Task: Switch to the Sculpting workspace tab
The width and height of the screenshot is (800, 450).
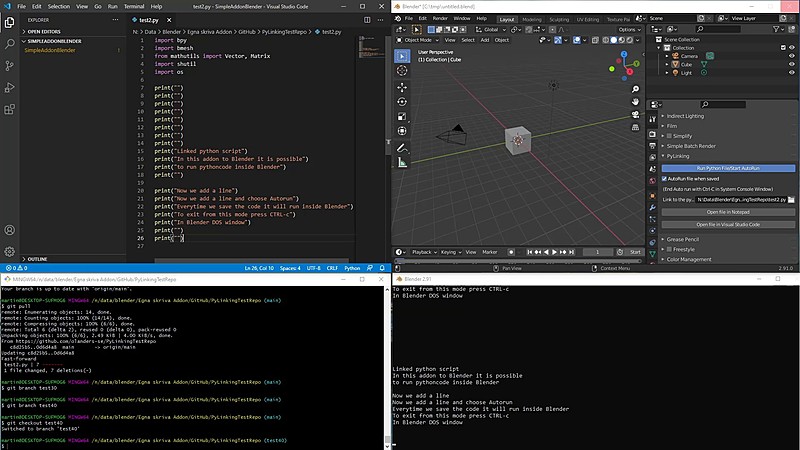Action: pos(559,19)
